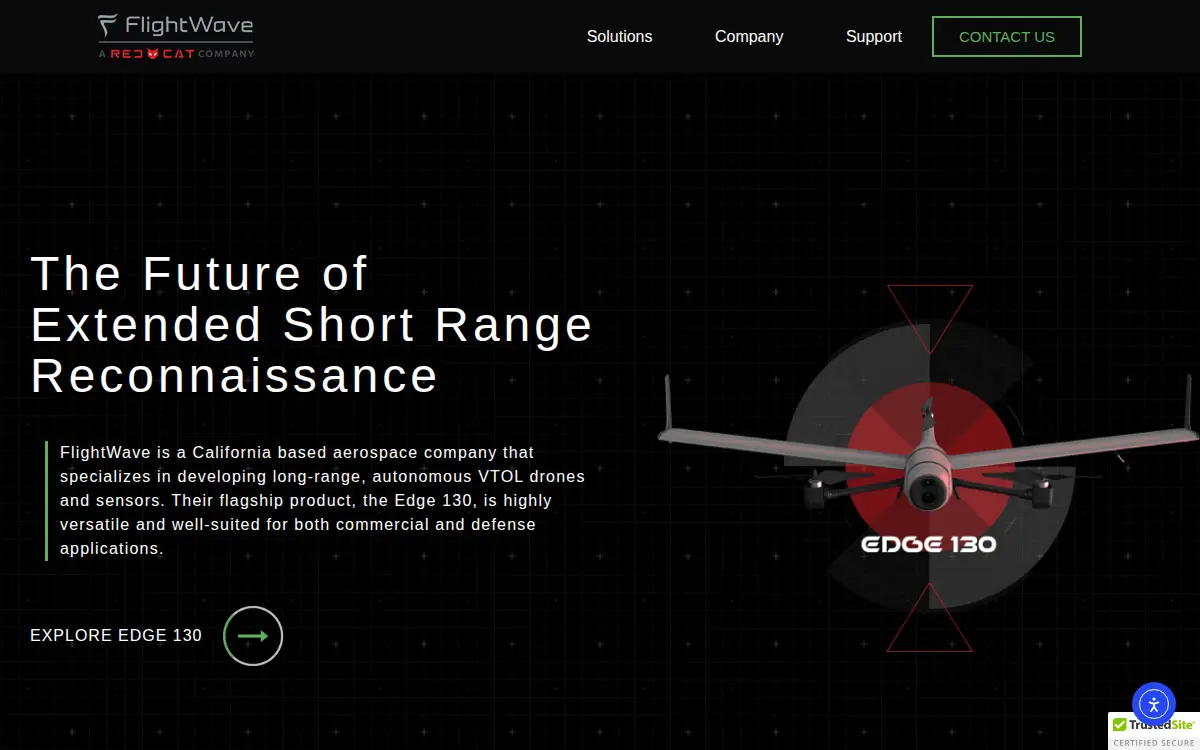Click the hero heading 'The Future of Extended Short Range Reconnaissance'

[312, 325]
